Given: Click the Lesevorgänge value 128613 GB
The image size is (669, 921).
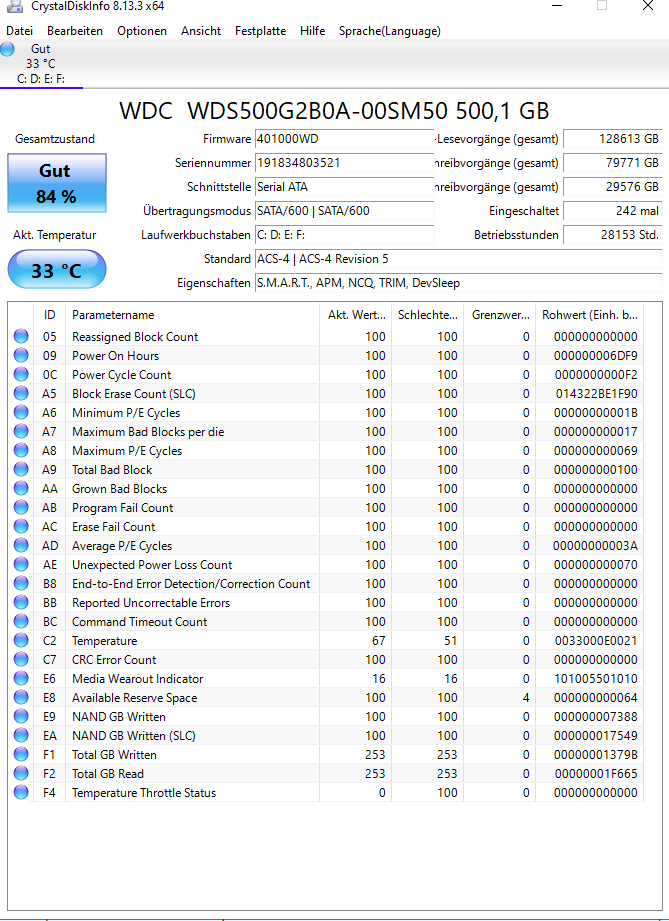Looking at the screenshot, I should click(x=613, y=139).
